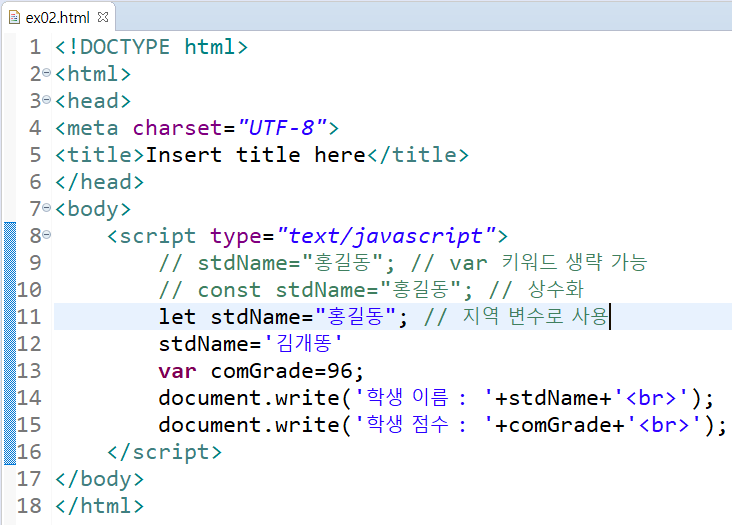Viewport: 732px width, 525px height.
Task: Collapse the body tag fold on line 7
Action: coord(46,208)
